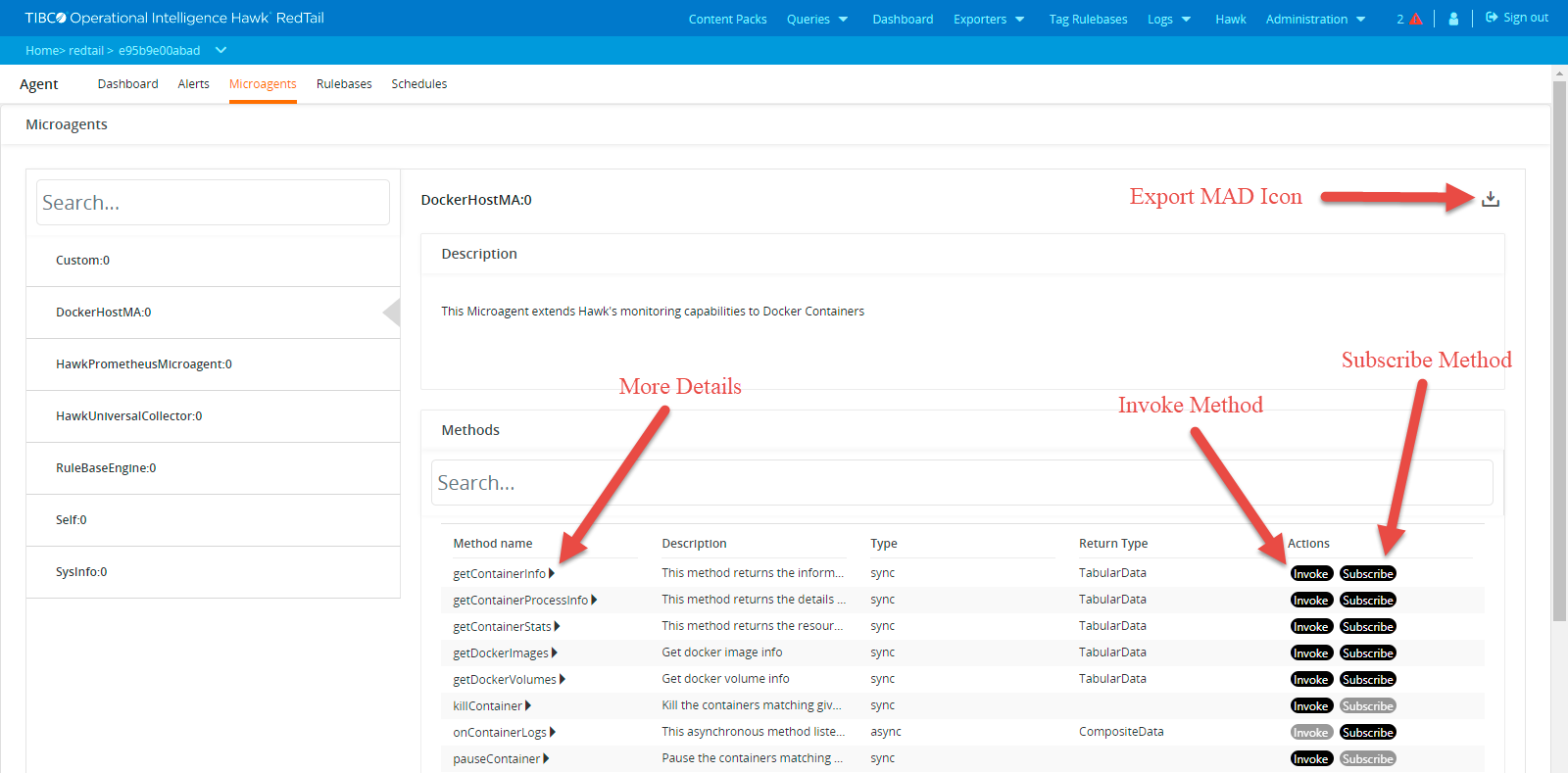Click the user profile icon

pos(1453,19)
